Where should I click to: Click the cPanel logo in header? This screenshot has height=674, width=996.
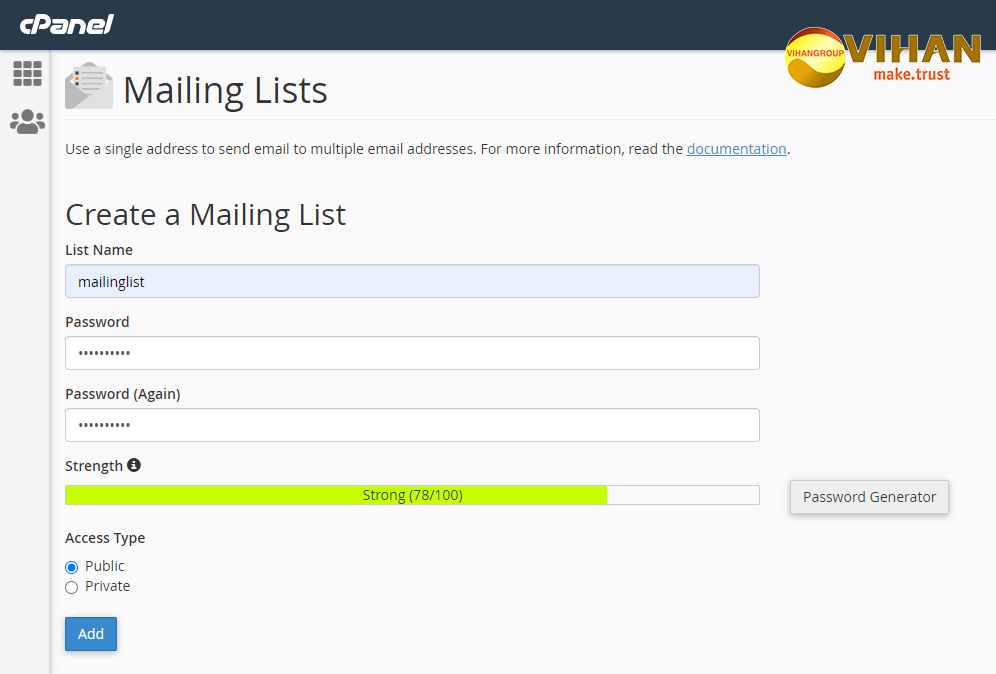(66, 24)
